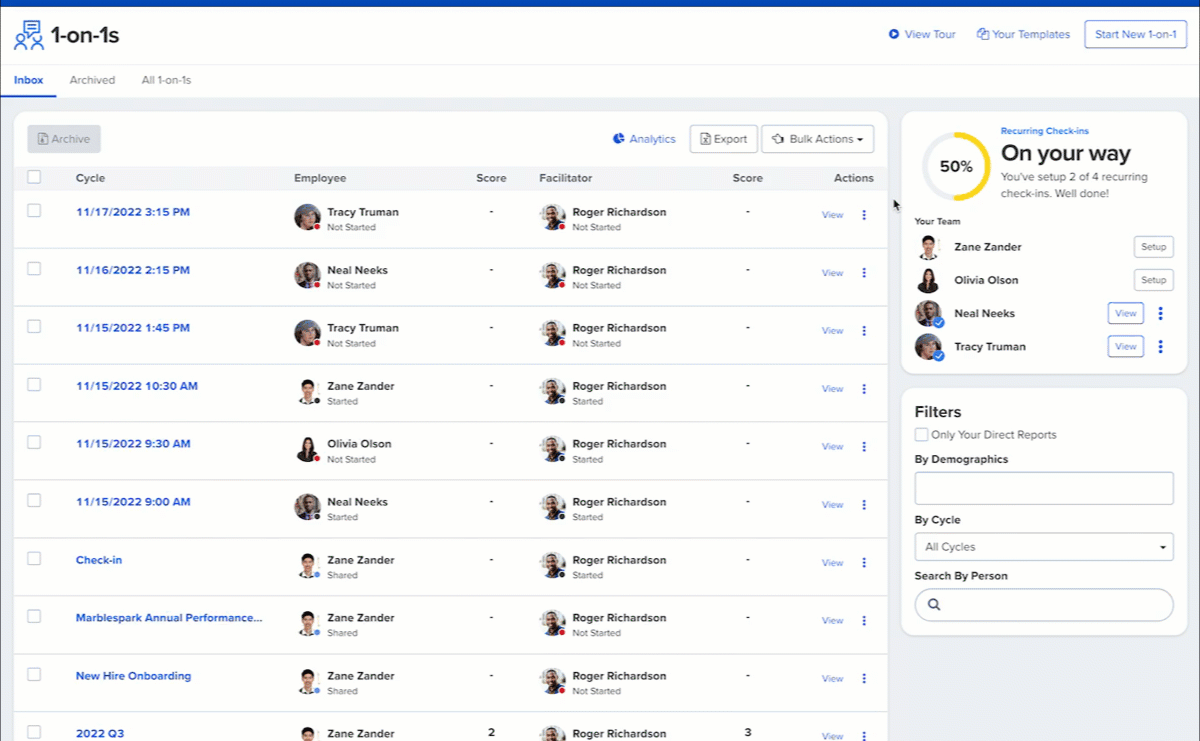The width and height of the screenshot is (1200, 741).
Task: Enable Only Your Direct Reports filter
Action: coord(921,435)
